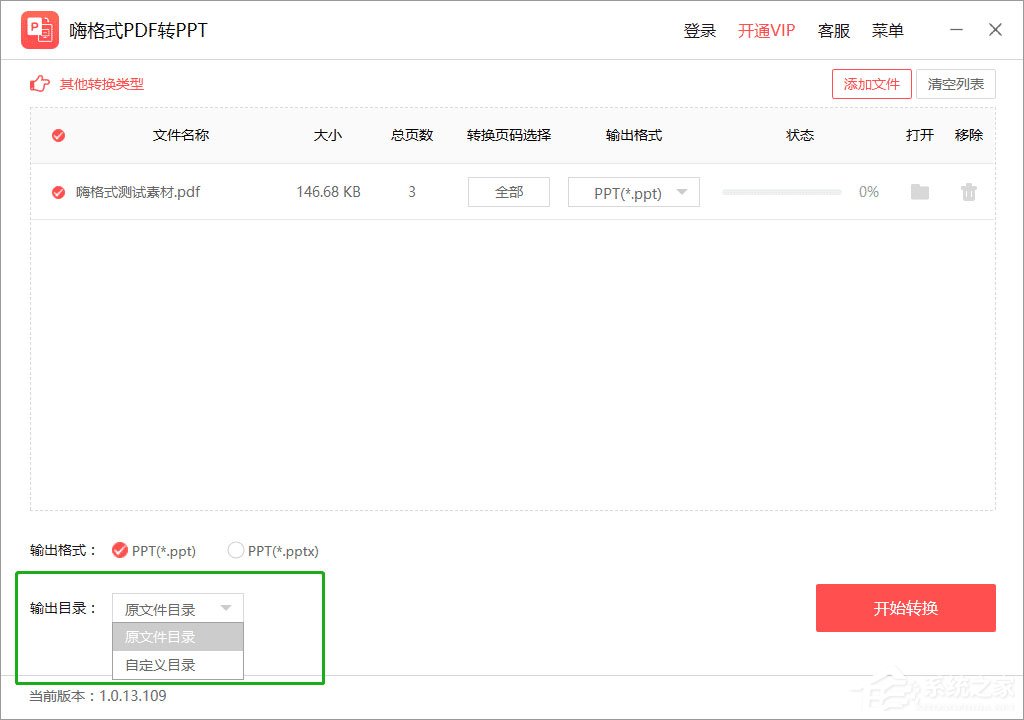Remove 嗨格式测试素材.pdf with the trash icon
Viewport: 1024px width, 720px height.
(x=968, y=192)
